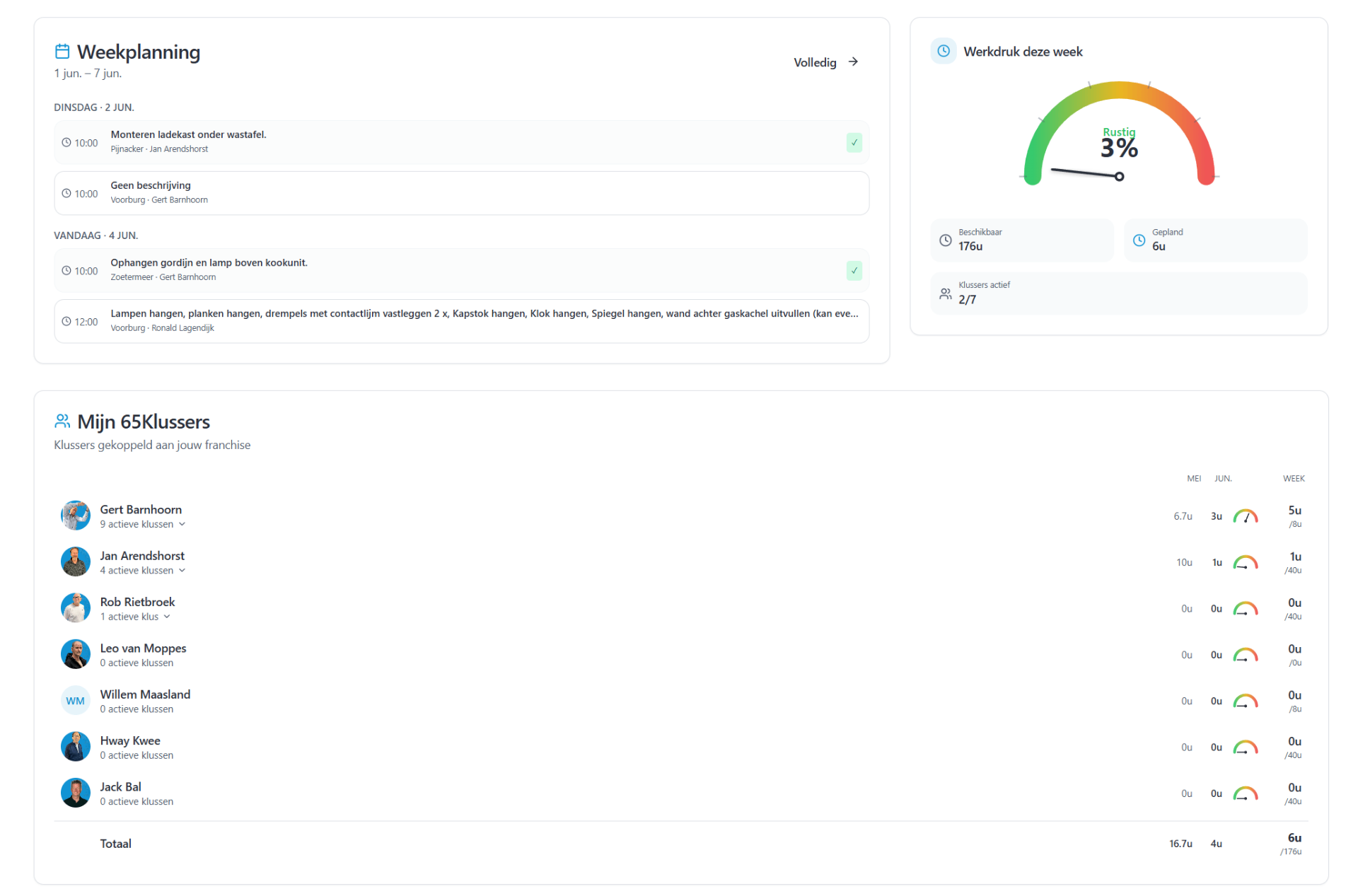Click Gert Barnhoorn's 6.7u May value
The width and height of the screenshot is (1358, 896).
[x=1183, y=516]
